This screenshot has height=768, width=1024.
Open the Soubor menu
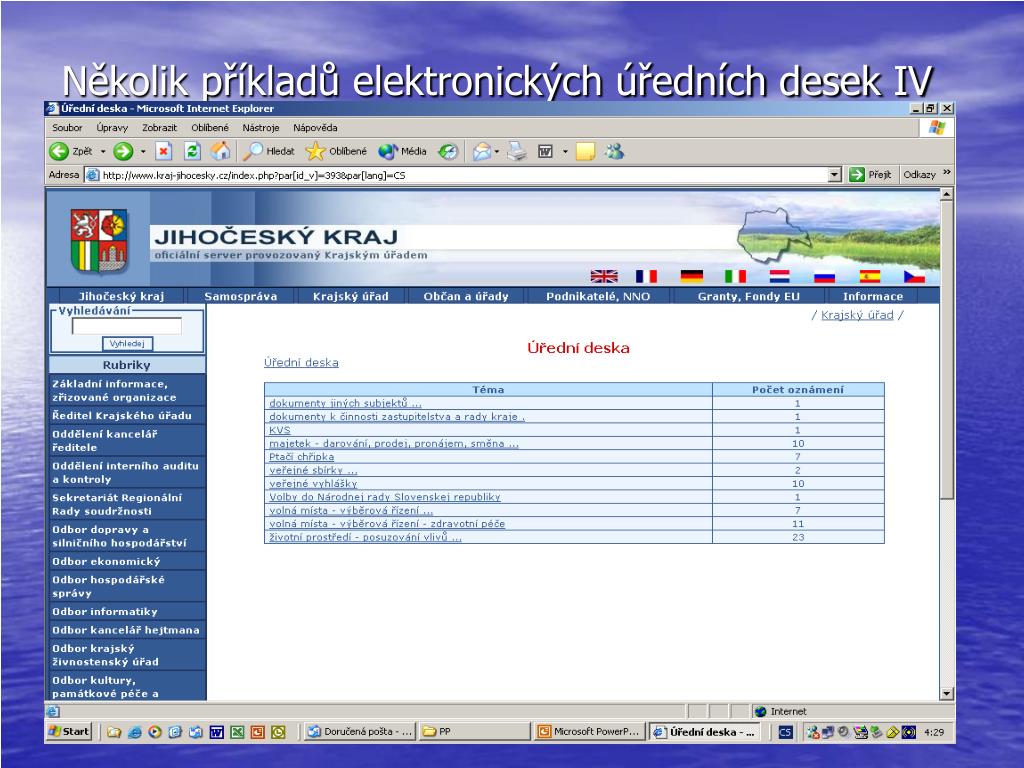click(x=67, y=128)
